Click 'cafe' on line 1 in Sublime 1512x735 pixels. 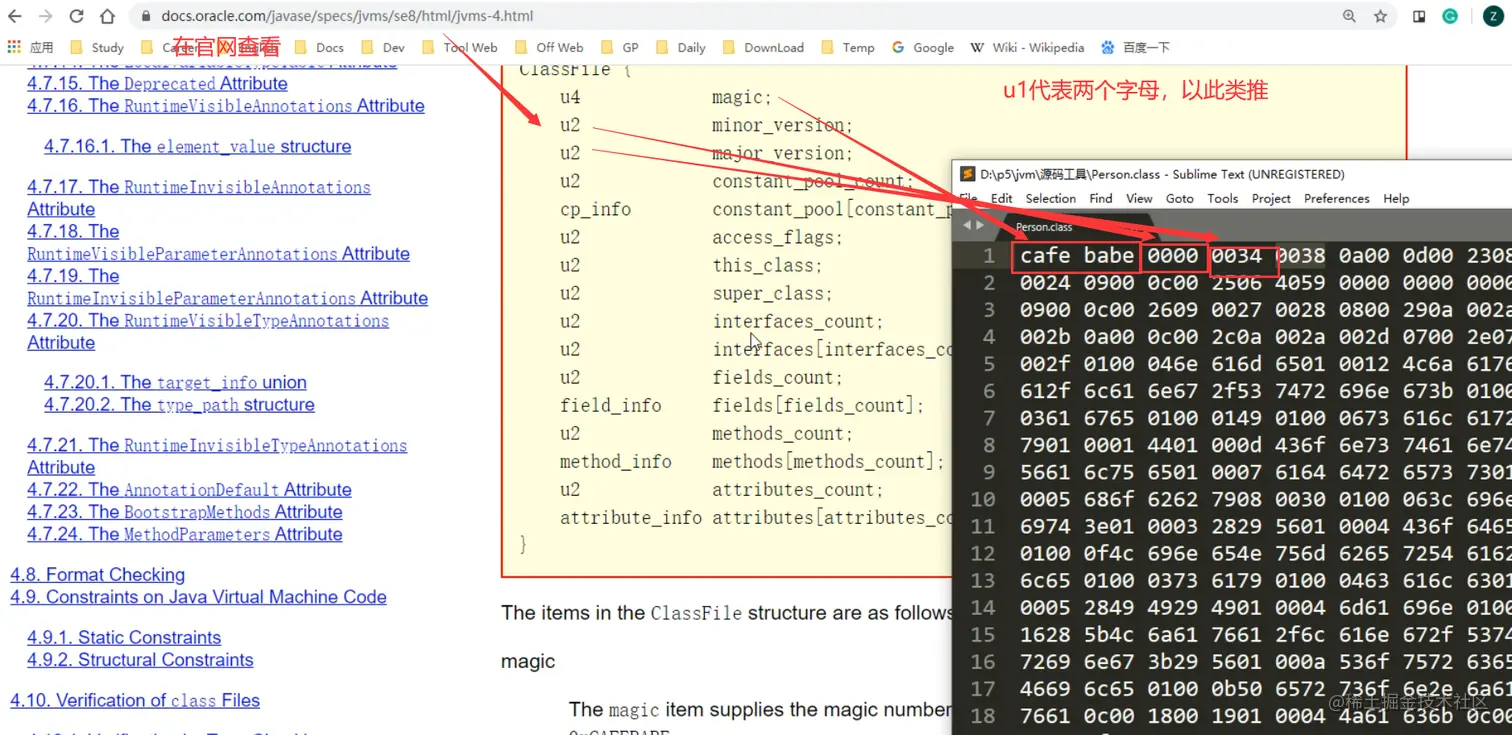coord(1045,256)
